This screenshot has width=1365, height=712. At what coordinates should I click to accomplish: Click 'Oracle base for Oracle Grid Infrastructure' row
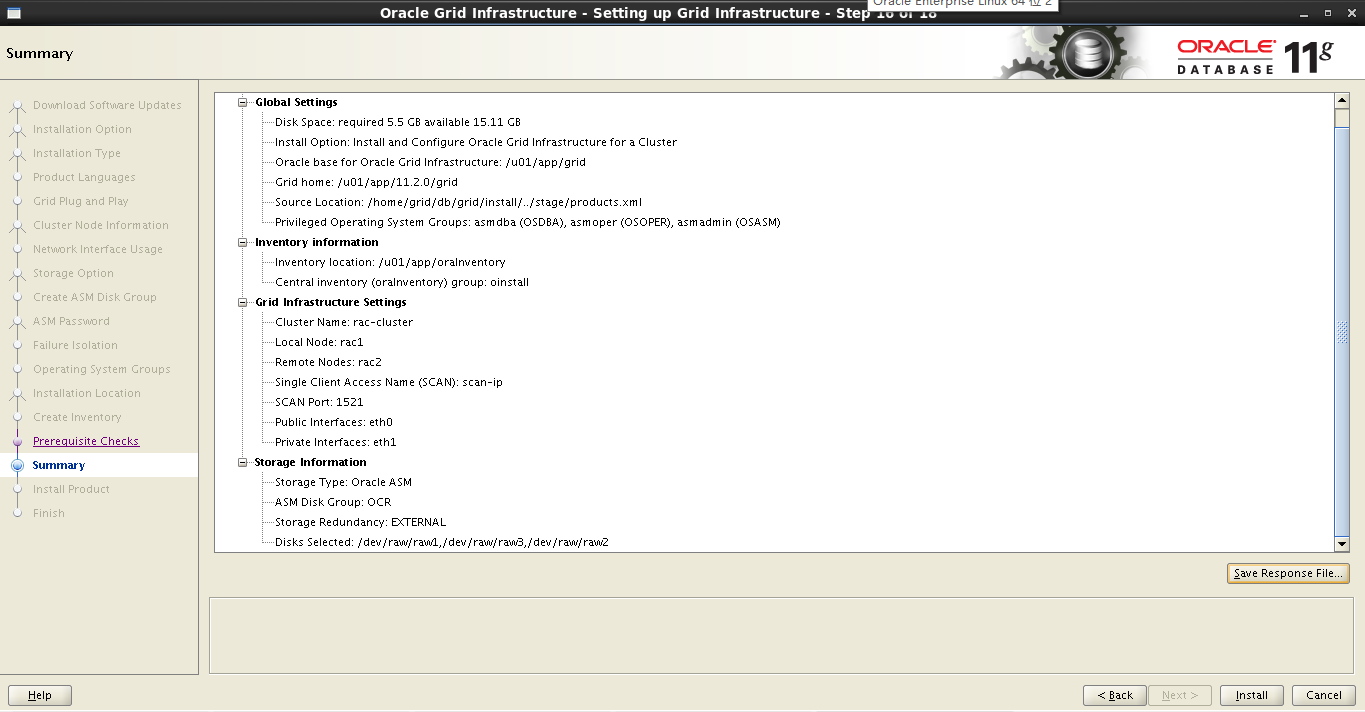click(430, 162)
